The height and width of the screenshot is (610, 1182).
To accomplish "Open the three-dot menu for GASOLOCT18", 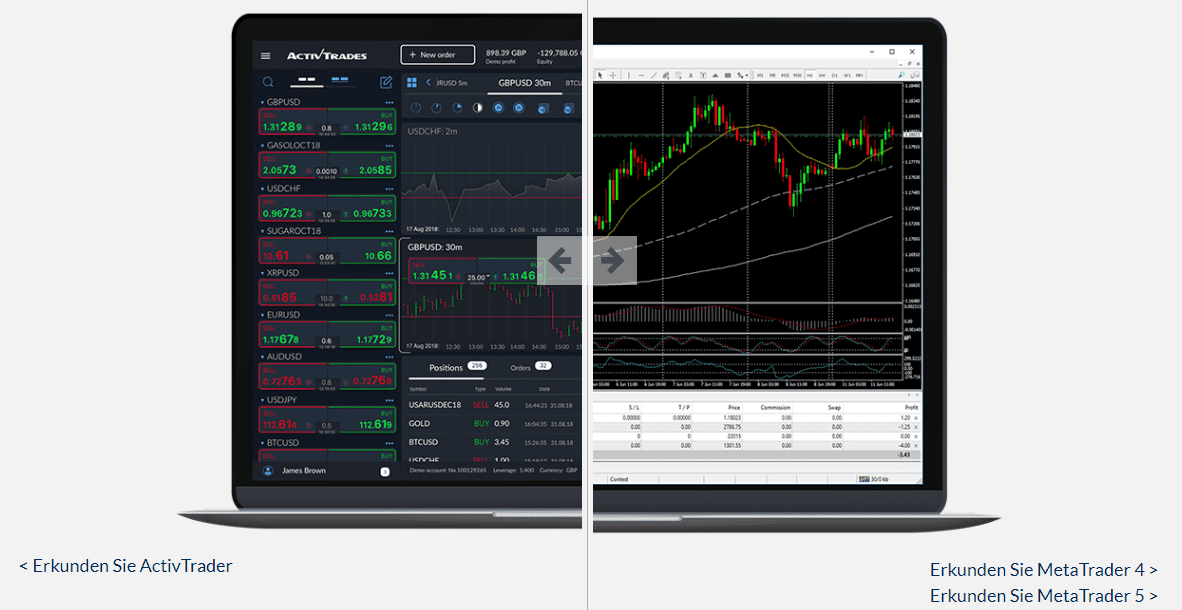I will click(389, 146).
